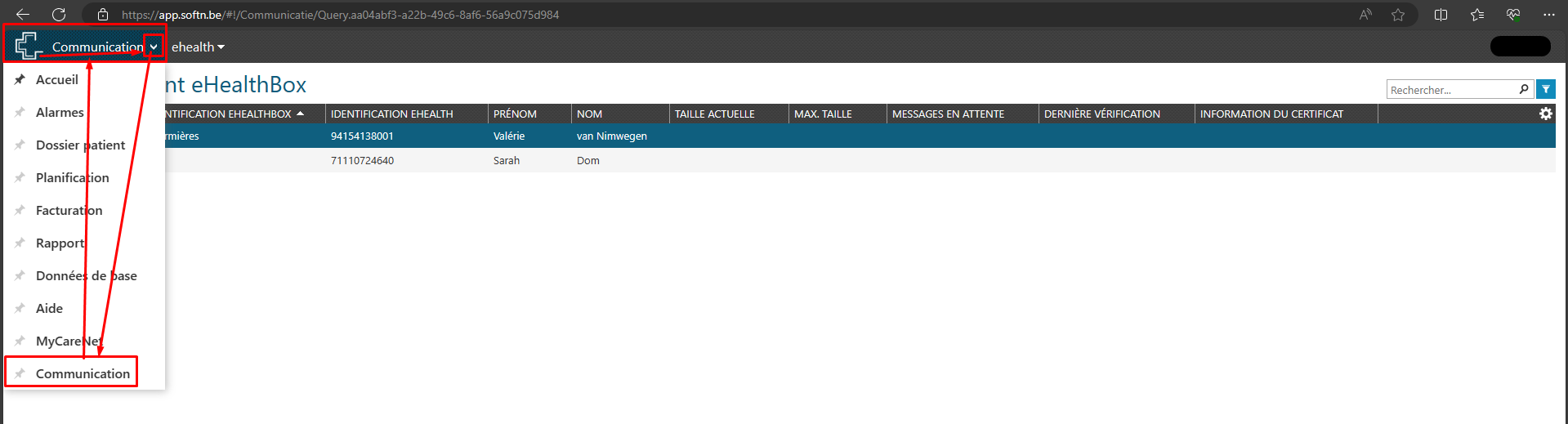Pin the Communication menu entry
Screen dimensions: 1568x424
[x=20, y=373]
